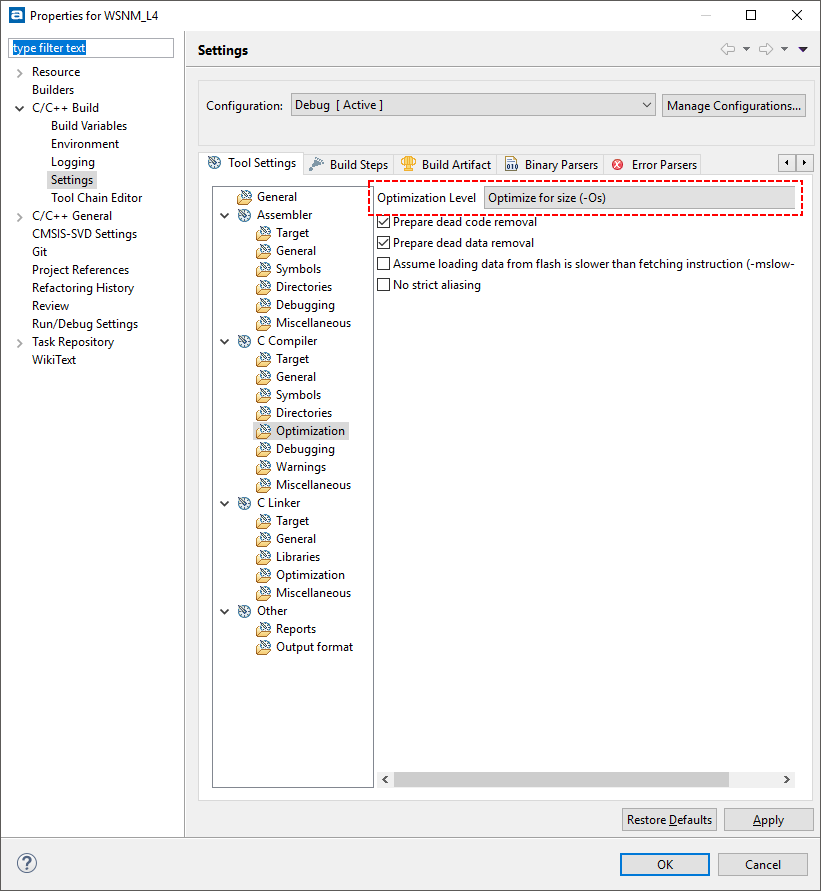Click the C Compiler tool icon
Screen dimensions: 821x891
pos(244,342)
